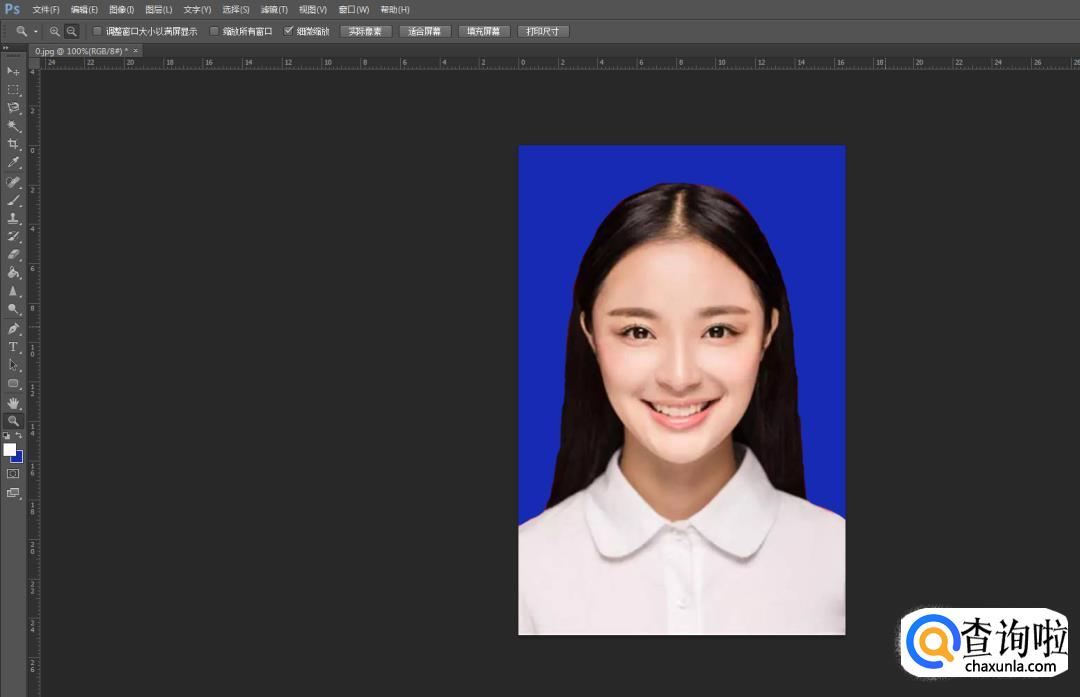Uncheck the 细微缩放 checkbox
The height and width of the screenshot is (697, 1080).
(x=289, y=31)
